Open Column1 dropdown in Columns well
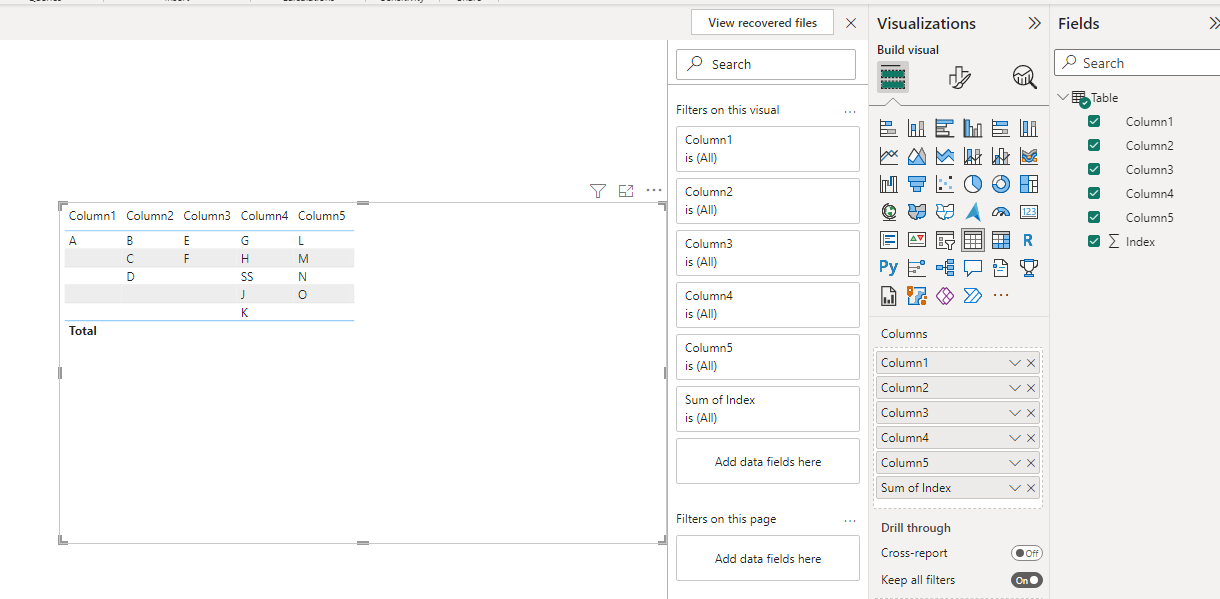The width and height of the screenshot is (1220, 599). pyautogui.click(x=1015, y=363)
